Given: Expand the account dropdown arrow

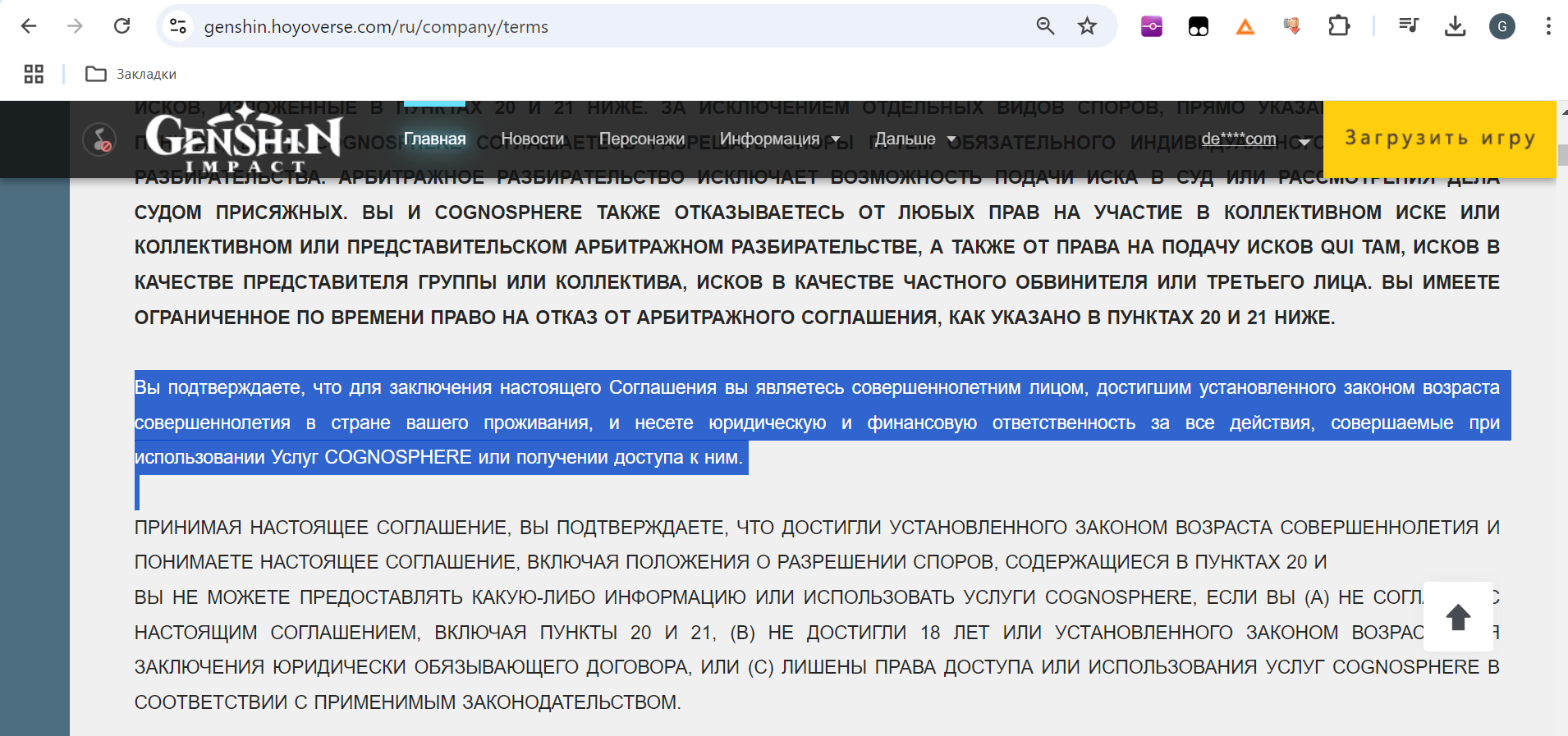Looking at the screenshot, I should click(1304, 142).
